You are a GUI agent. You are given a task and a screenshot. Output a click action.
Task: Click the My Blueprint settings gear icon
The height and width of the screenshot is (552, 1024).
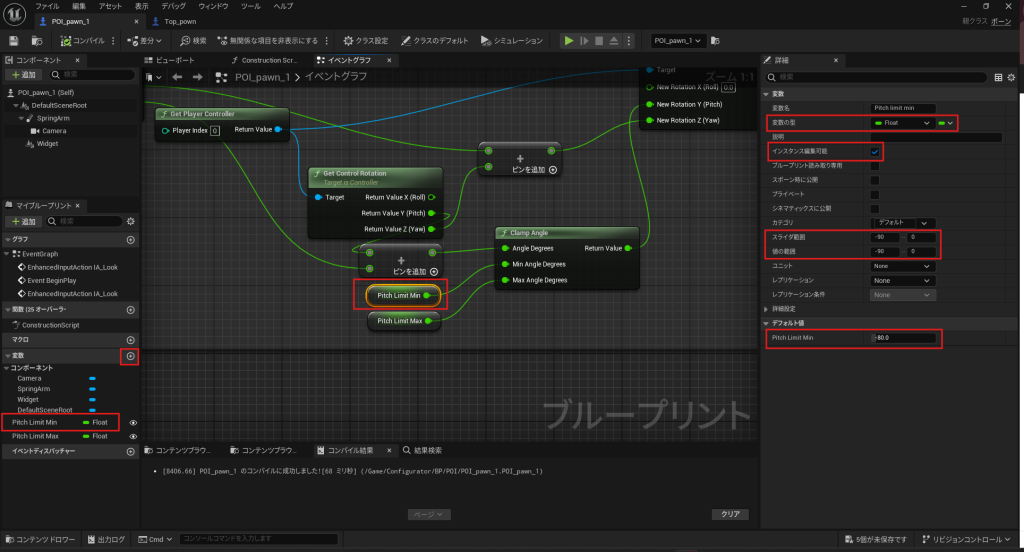click(x=130, y=221)
